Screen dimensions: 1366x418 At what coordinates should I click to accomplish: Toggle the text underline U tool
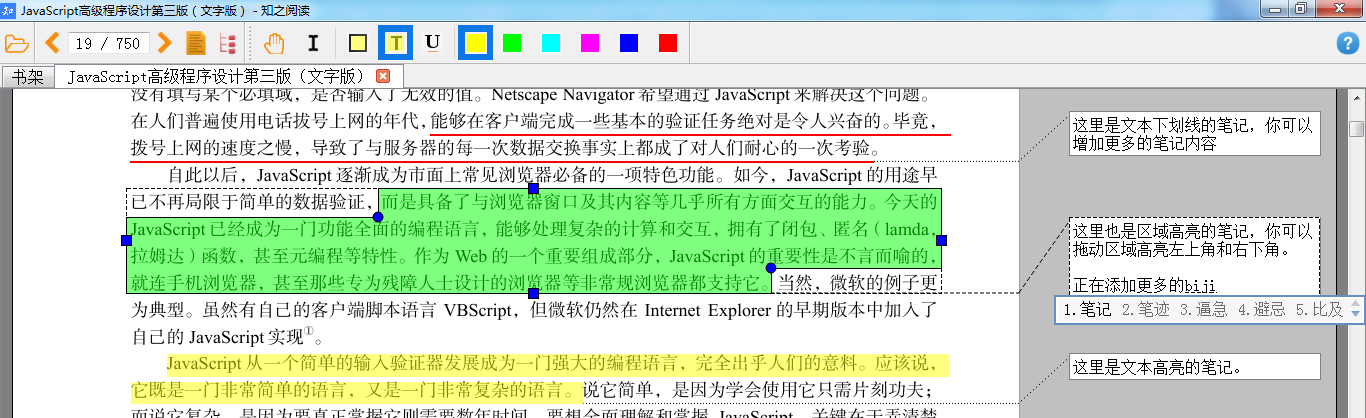[433, 43]
